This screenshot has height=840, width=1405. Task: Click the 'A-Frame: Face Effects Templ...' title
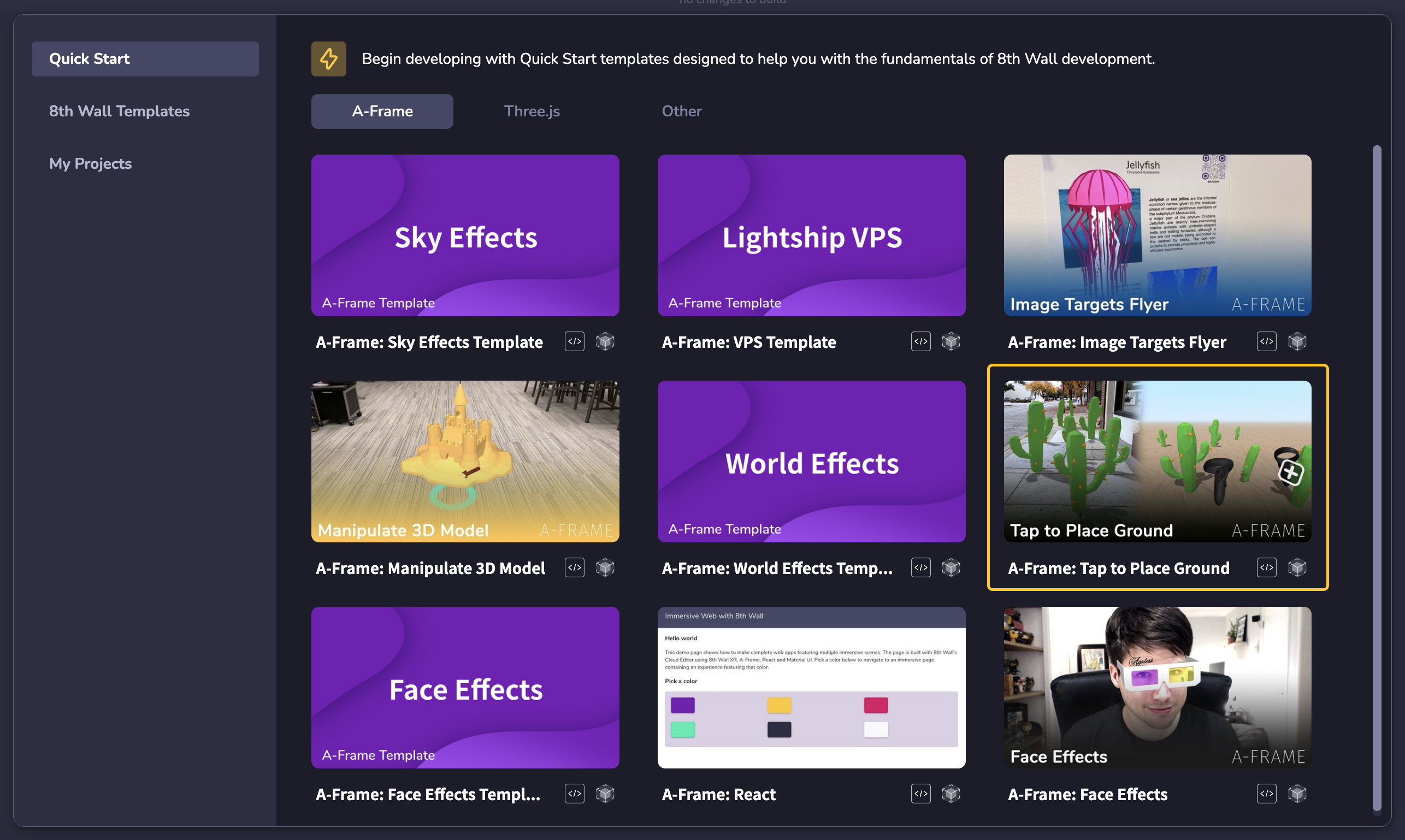[428, 794]
